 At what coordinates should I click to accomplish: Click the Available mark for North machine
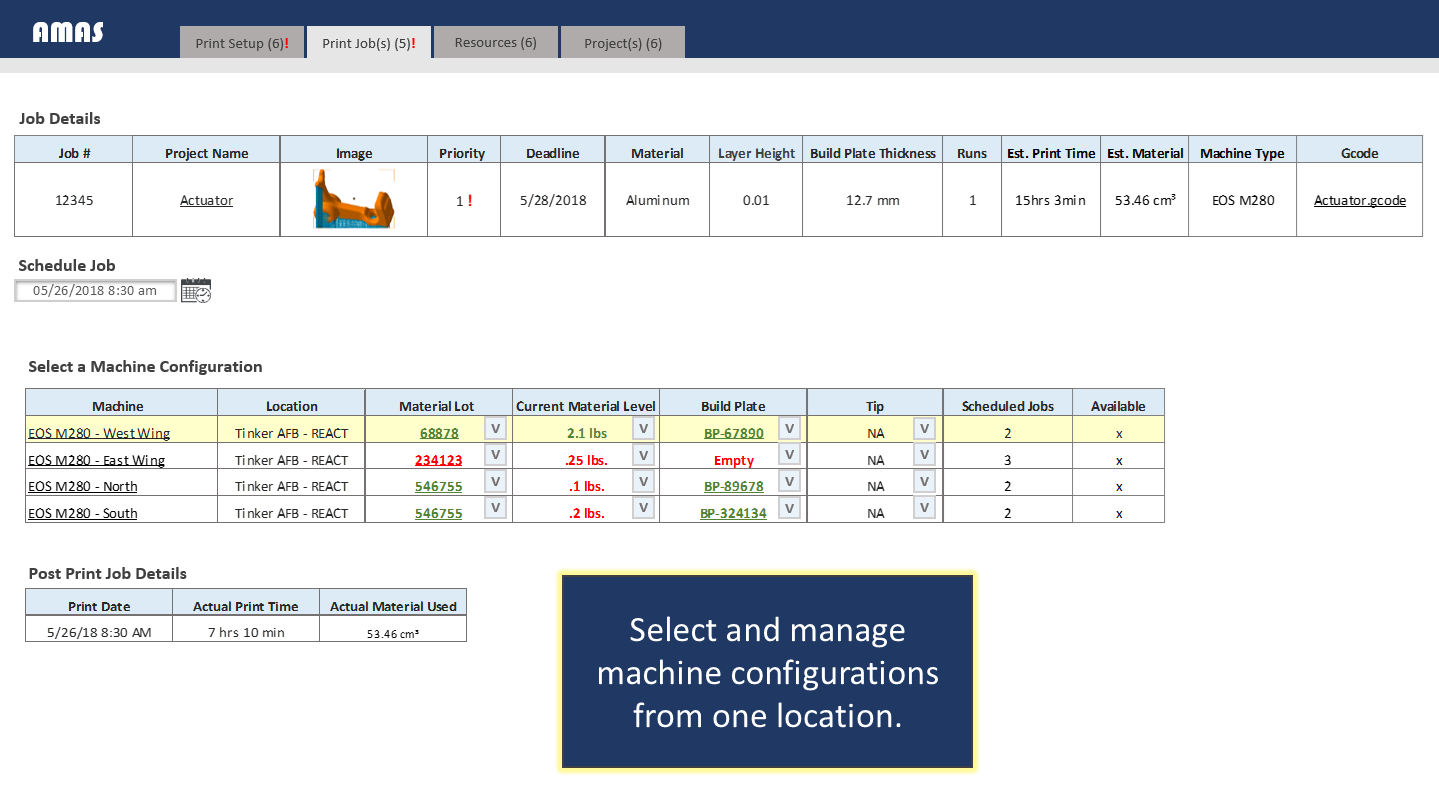tap(1118, 486)
